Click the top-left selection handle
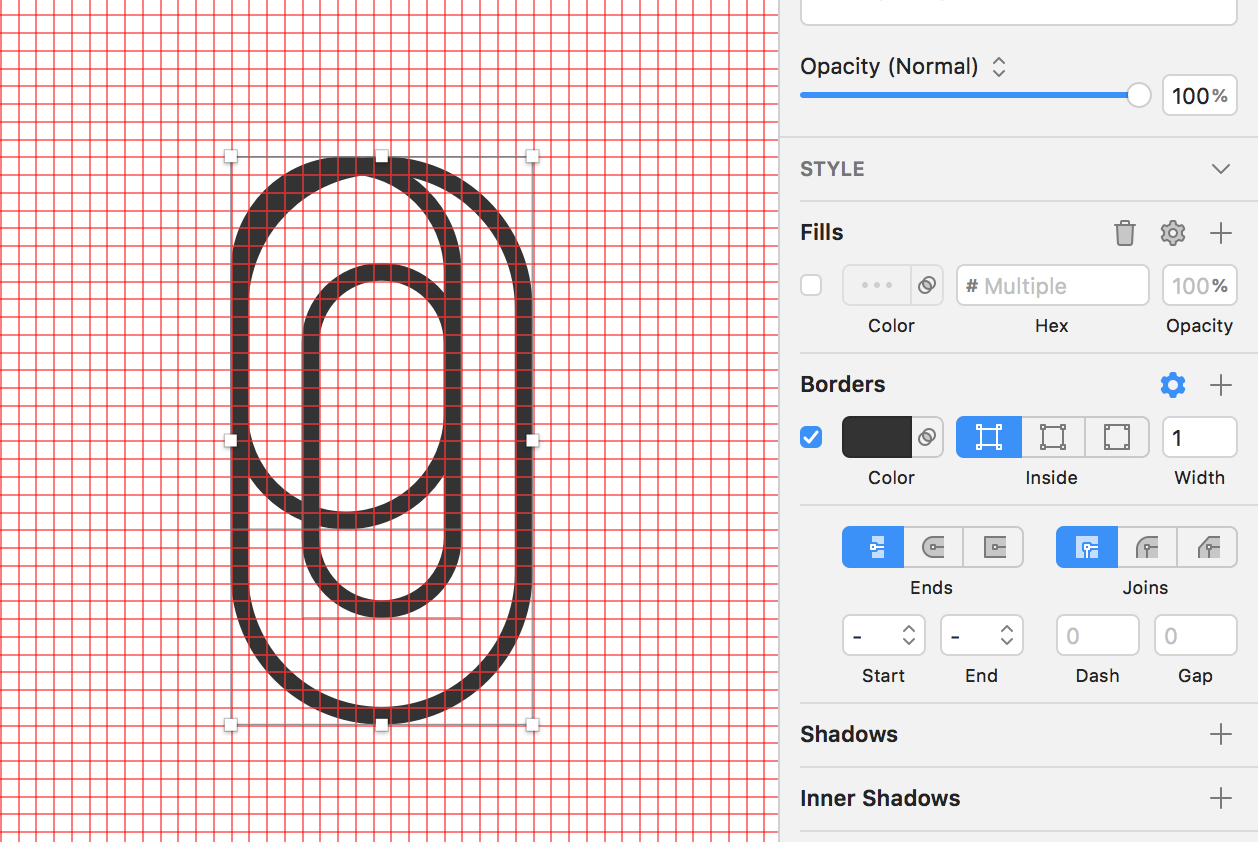This screenshot has height=842, width=1258. 231,156
